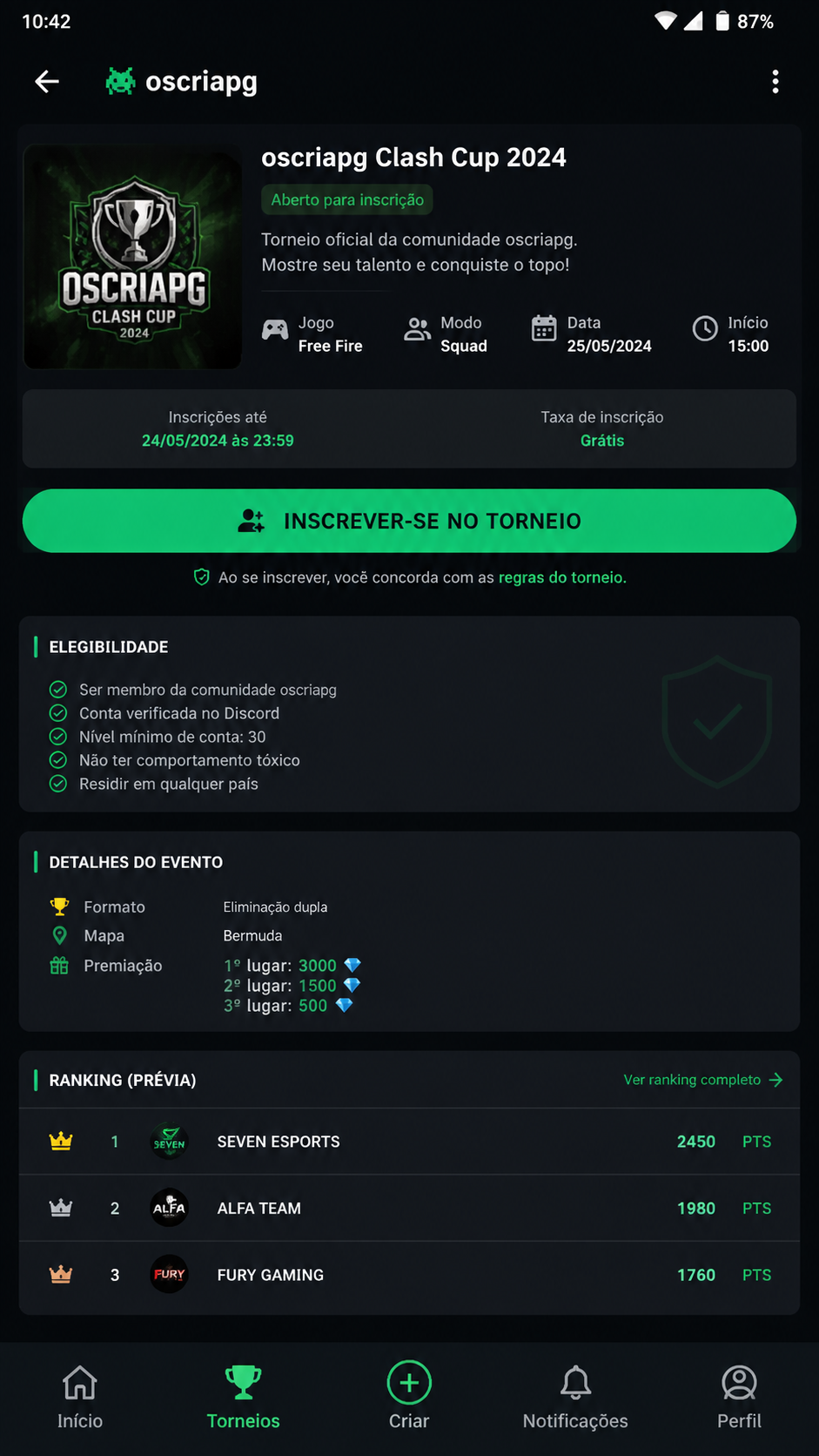Image resolution: width=819 pixels, height=1456 pixels.
Task: Tap Inscrever-se no Torneio button
Action: pos(409,521)
